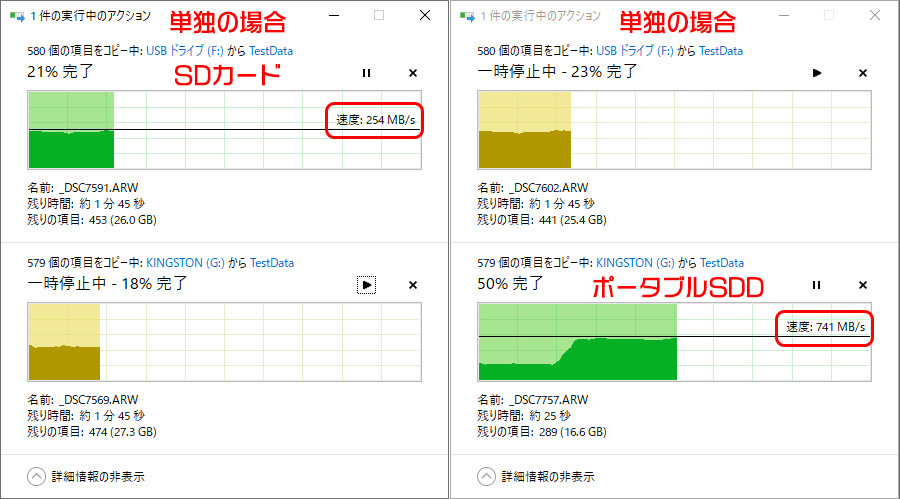
Task: Click the remaining items 474 (27.3 GB)
Action: coord(123,432)
